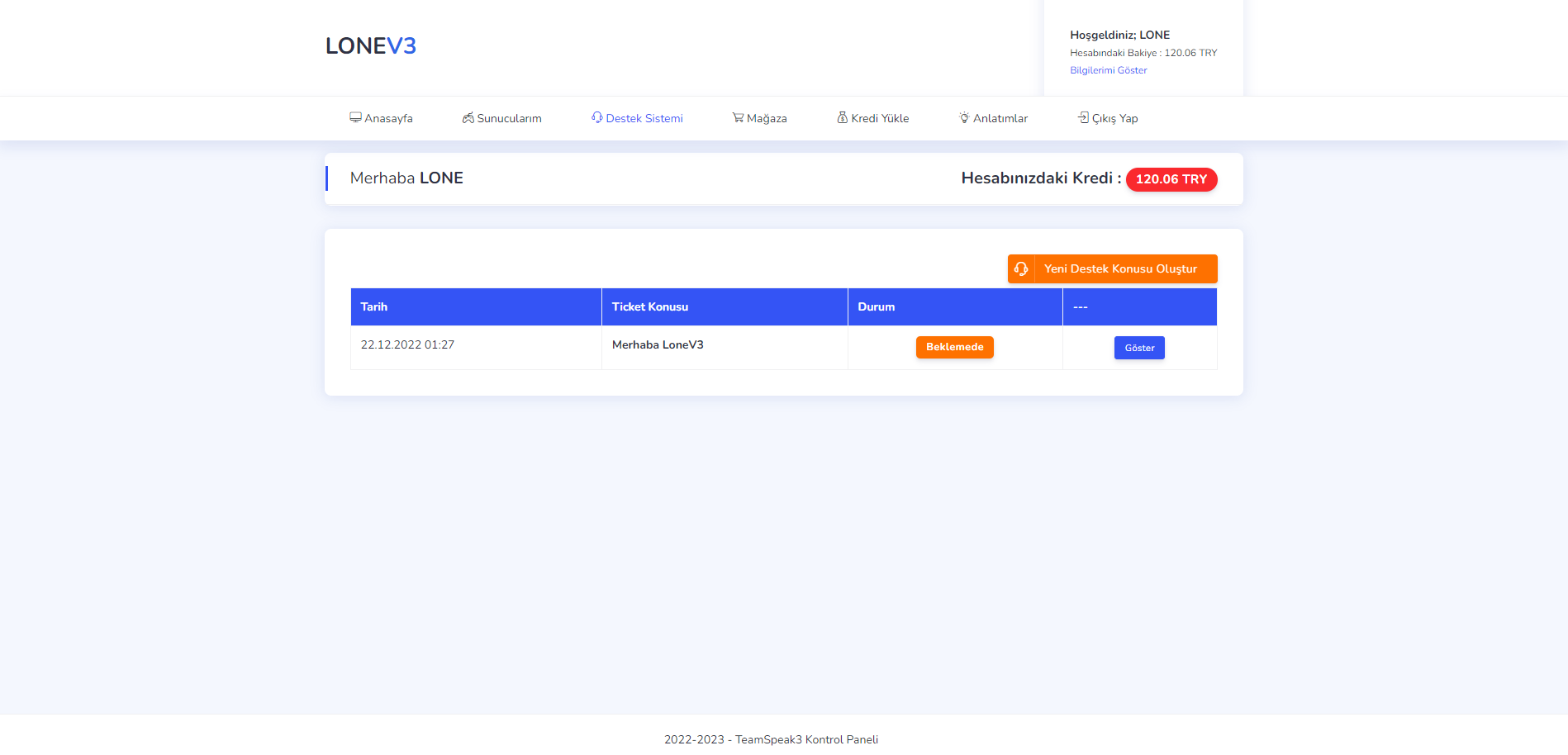Click the headset icon beside Destek Sistemi
This screenshot has height=755, width=1568.
click(597, 117)
